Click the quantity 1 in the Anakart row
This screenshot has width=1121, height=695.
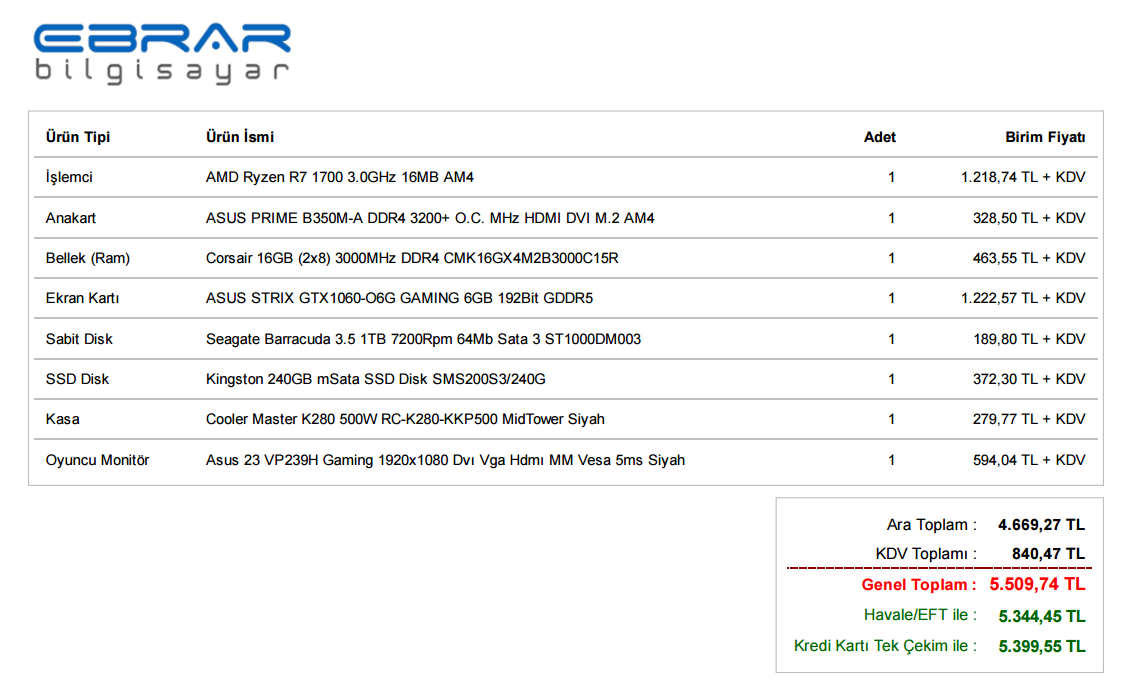892,218
